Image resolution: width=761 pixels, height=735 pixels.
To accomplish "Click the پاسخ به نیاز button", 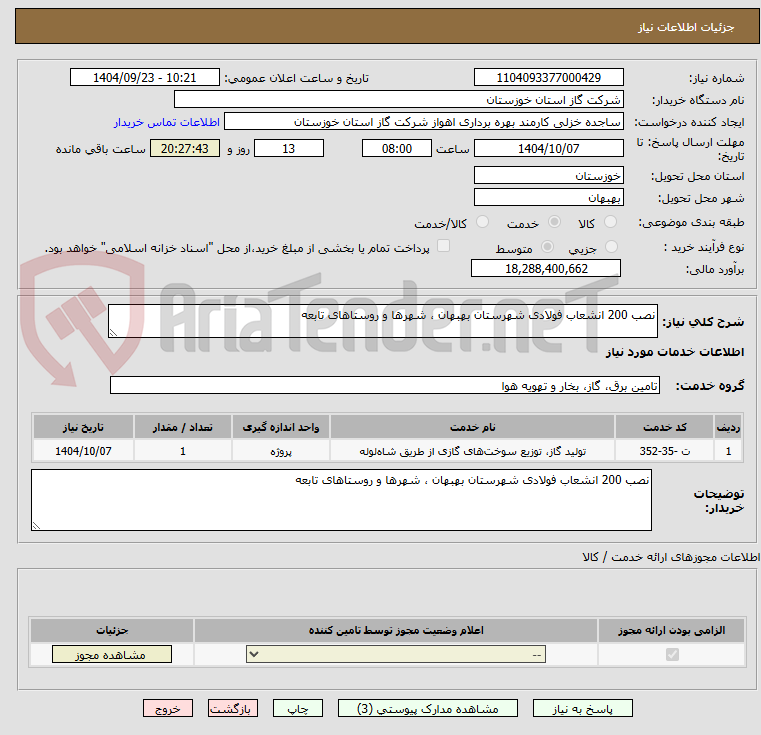I will coord(582,708).
